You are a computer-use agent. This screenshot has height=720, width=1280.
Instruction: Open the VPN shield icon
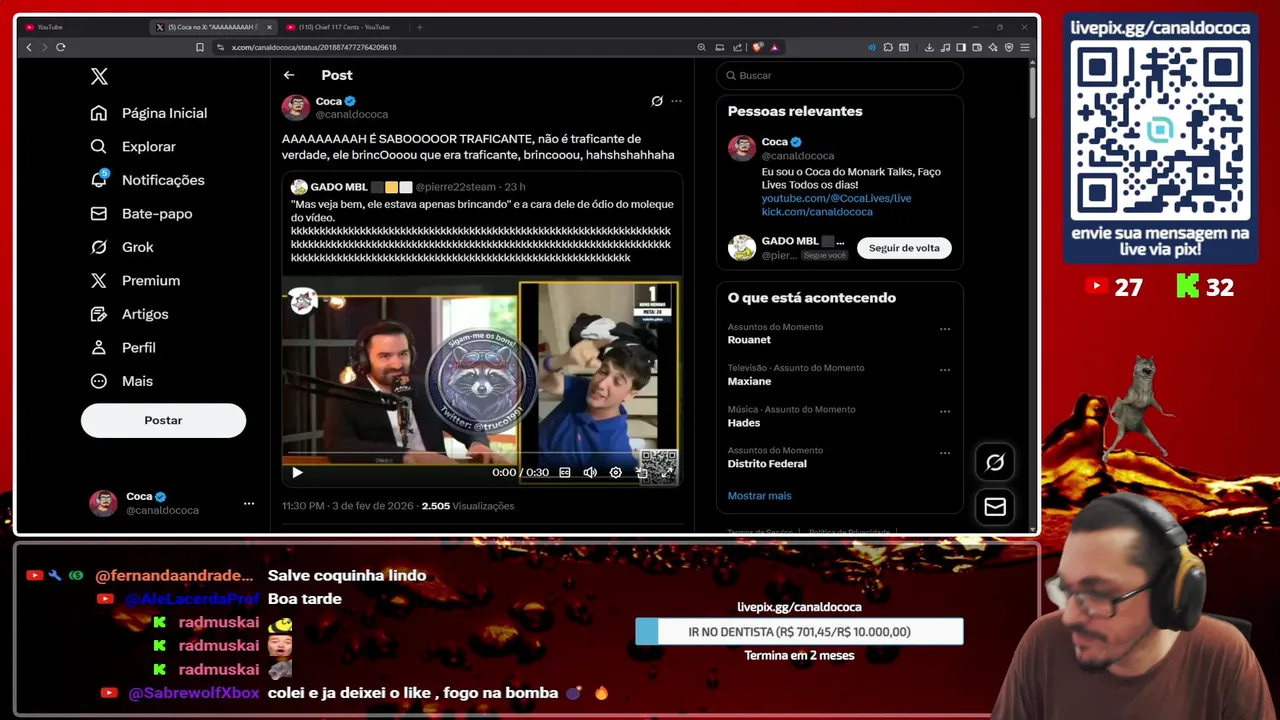coord(1009,47)
